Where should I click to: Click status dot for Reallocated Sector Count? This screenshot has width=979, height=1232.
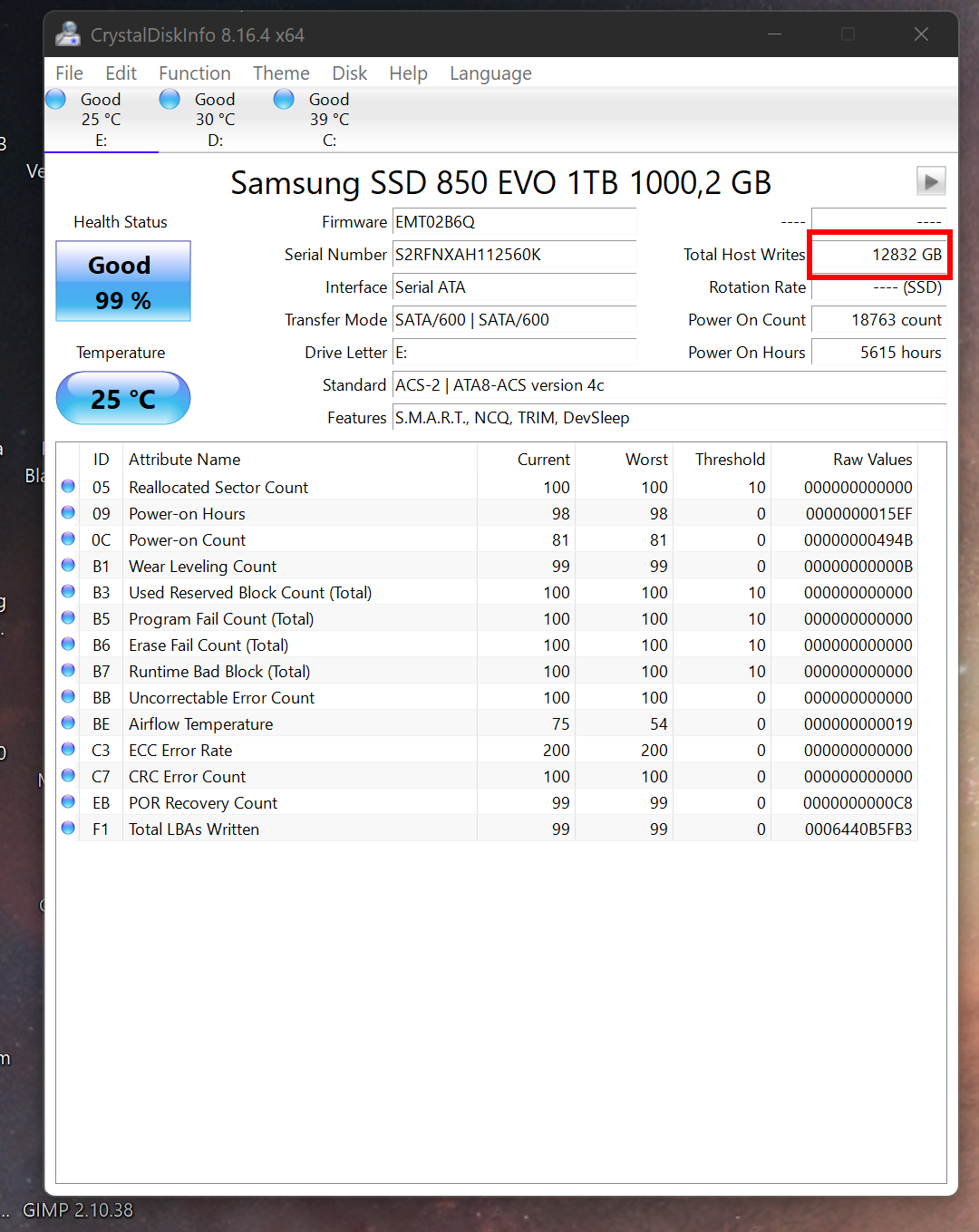(x=68, y=486)
